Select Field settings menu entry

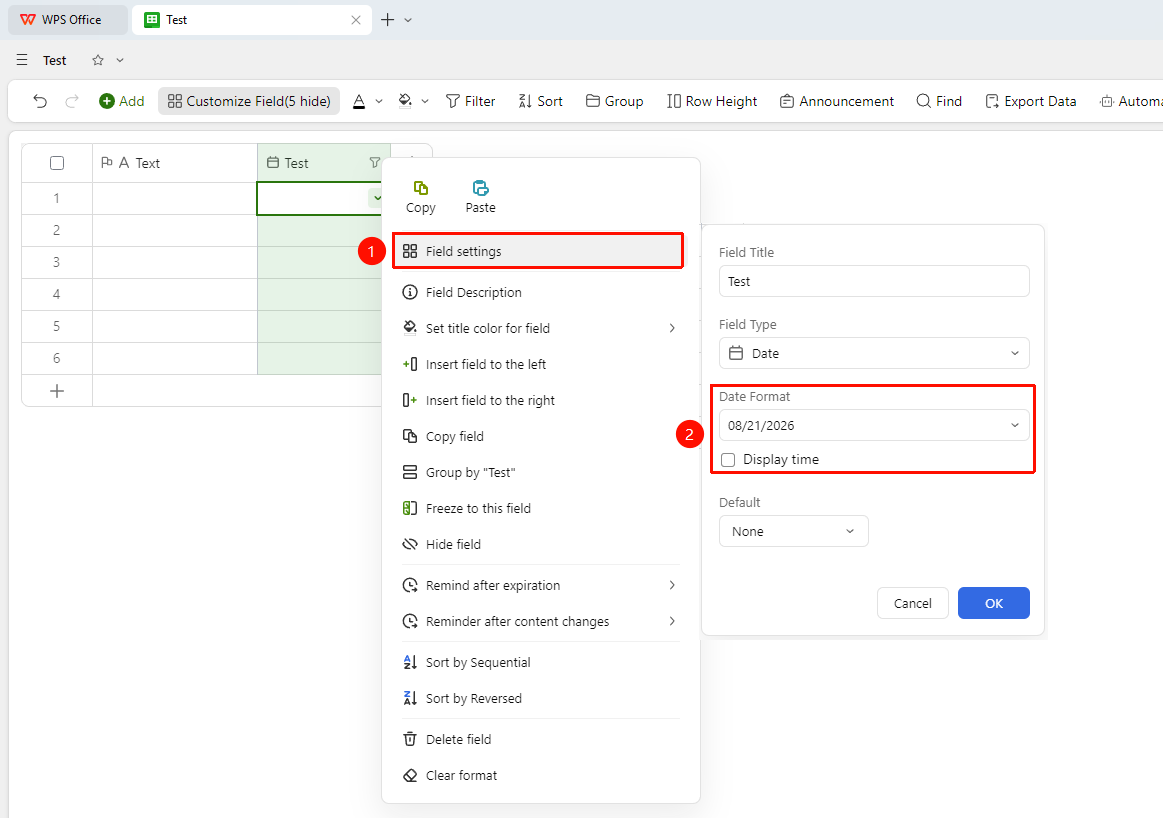click(538, 251)
